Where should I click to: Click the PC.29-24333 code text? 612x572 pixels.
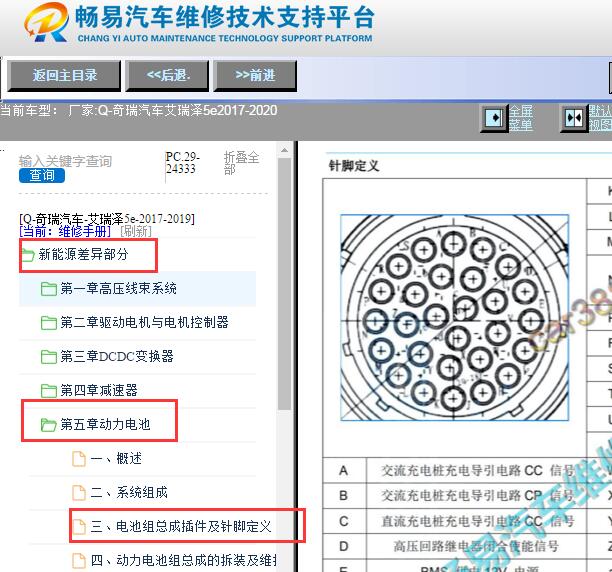[x=183, y=163]
